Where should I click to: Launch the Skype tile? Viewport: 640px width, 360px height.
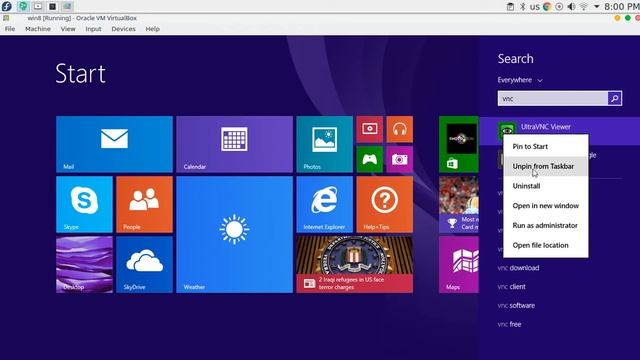click(84, 204)
